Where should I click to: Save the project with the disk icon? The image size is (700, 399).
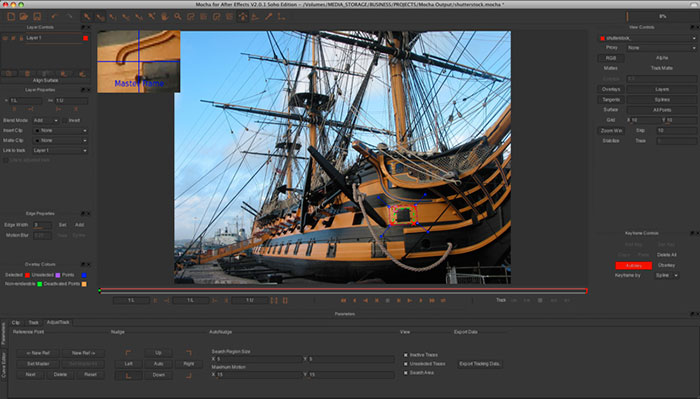[37, 17]
